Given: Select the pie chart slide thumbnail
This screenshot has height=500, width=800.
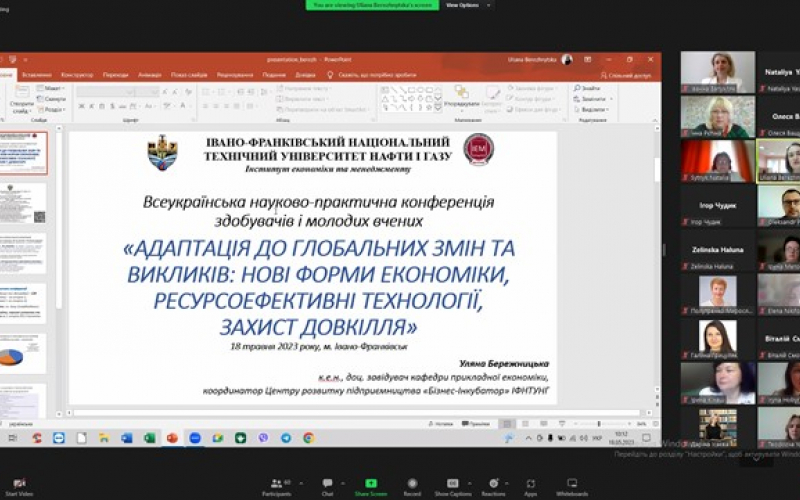Looking at the screenshot, I should (x=23, y=354).
